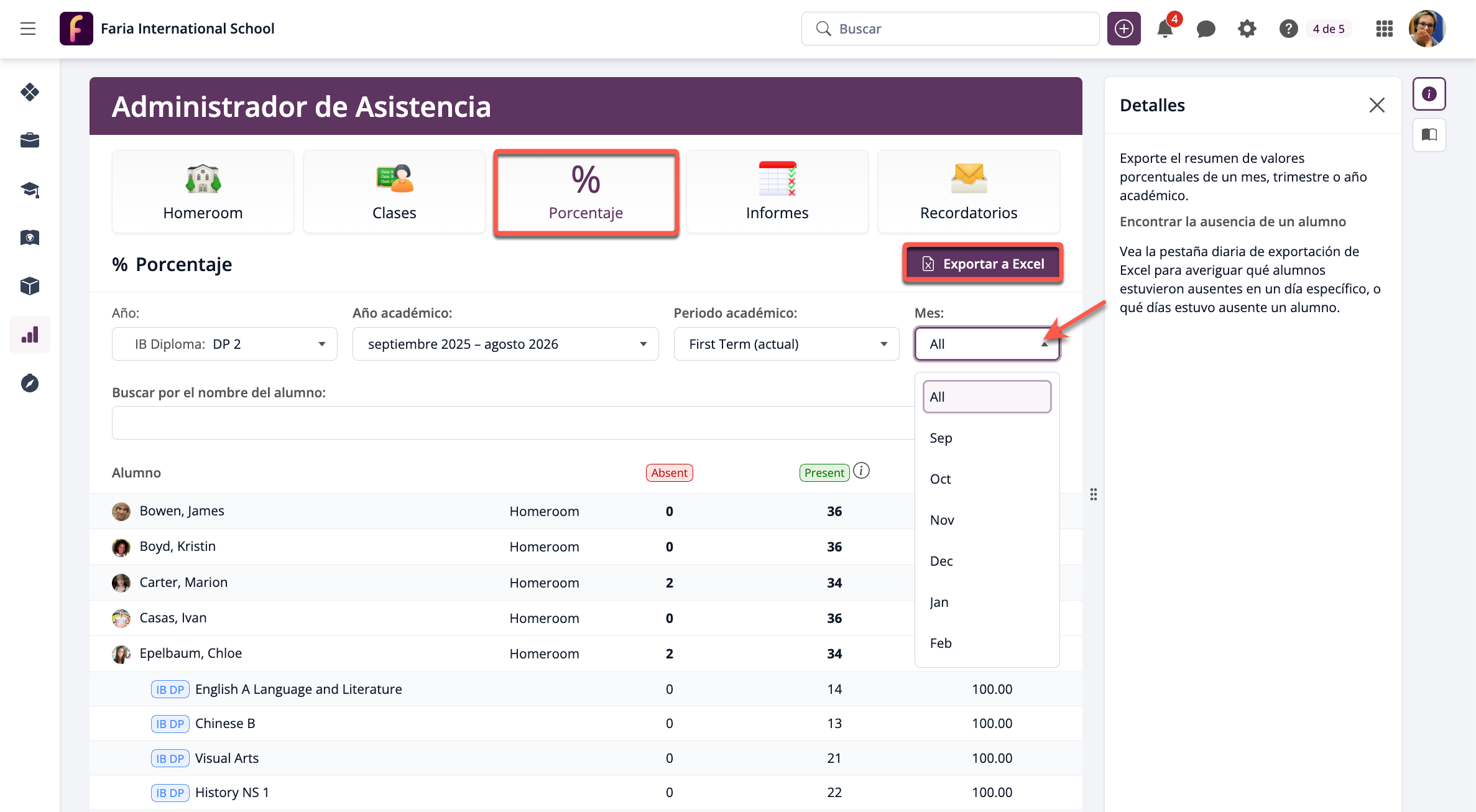Click the purple plus quick-add button

[1123, 29]
